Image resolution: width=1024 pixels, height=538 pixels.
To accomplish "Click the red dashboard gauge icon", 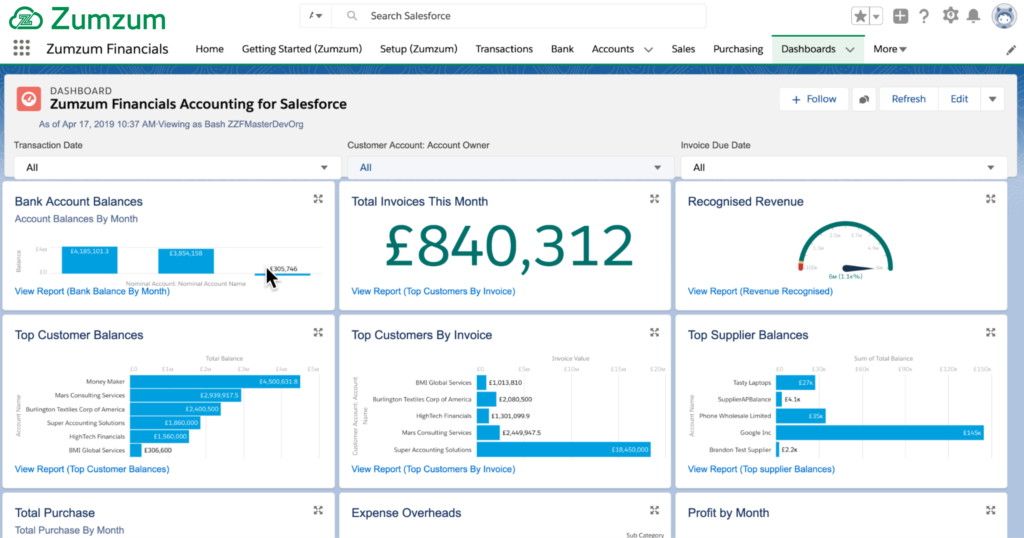I will [x=29, y=99].
